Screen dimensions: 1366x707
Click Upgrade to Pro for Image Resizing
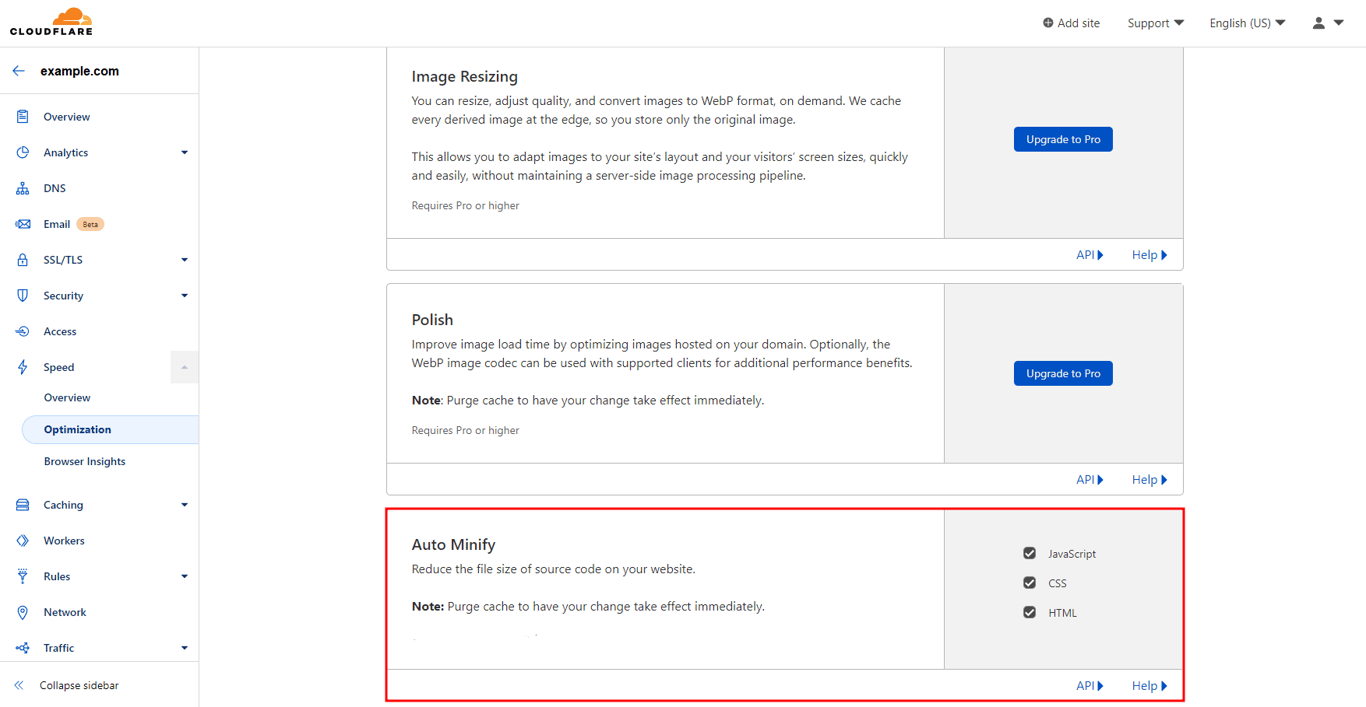point(1063,139)
